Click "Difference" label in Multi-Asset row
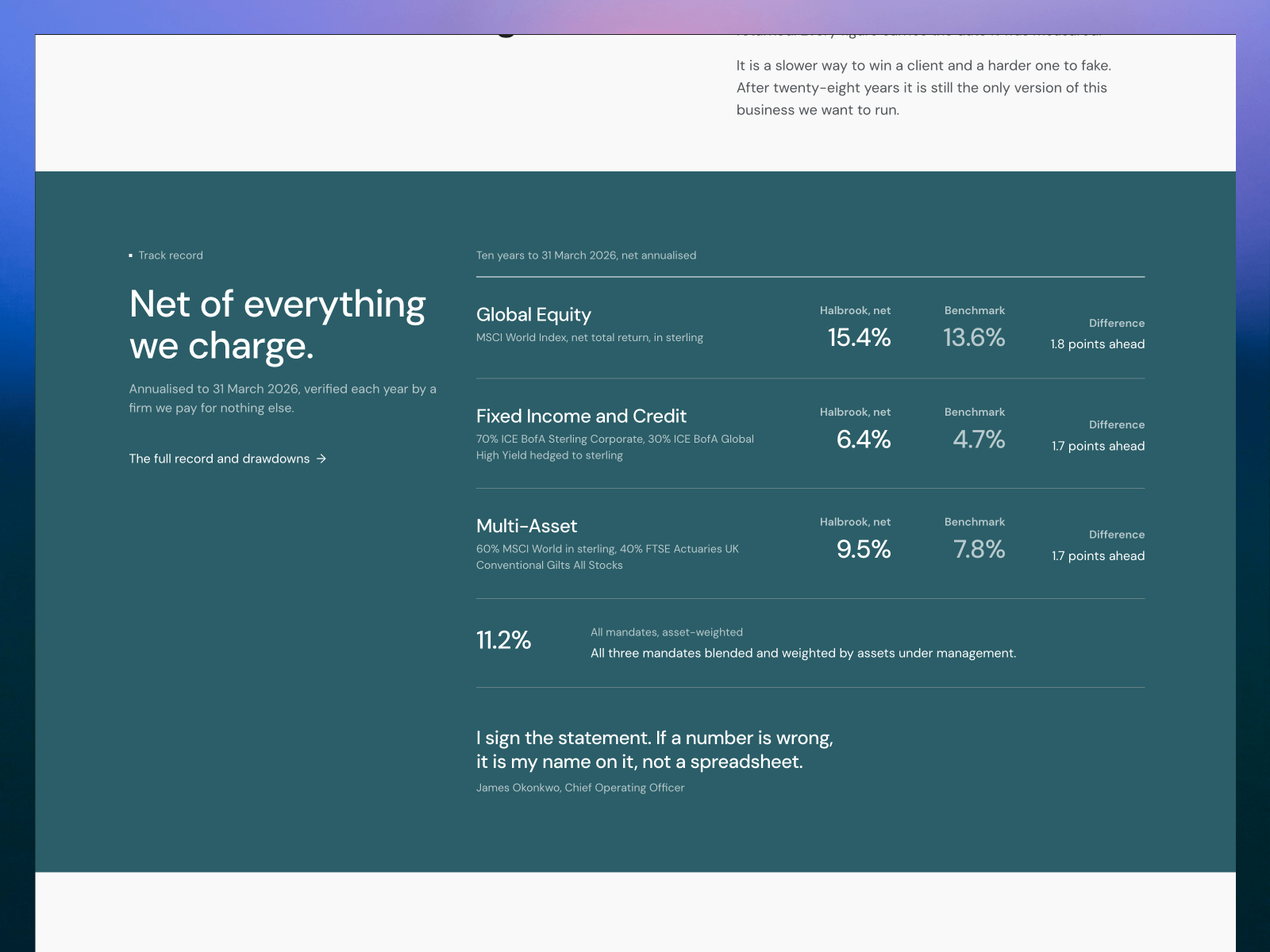Viewport: 1270px width, 952px height. click(1117, 535)
